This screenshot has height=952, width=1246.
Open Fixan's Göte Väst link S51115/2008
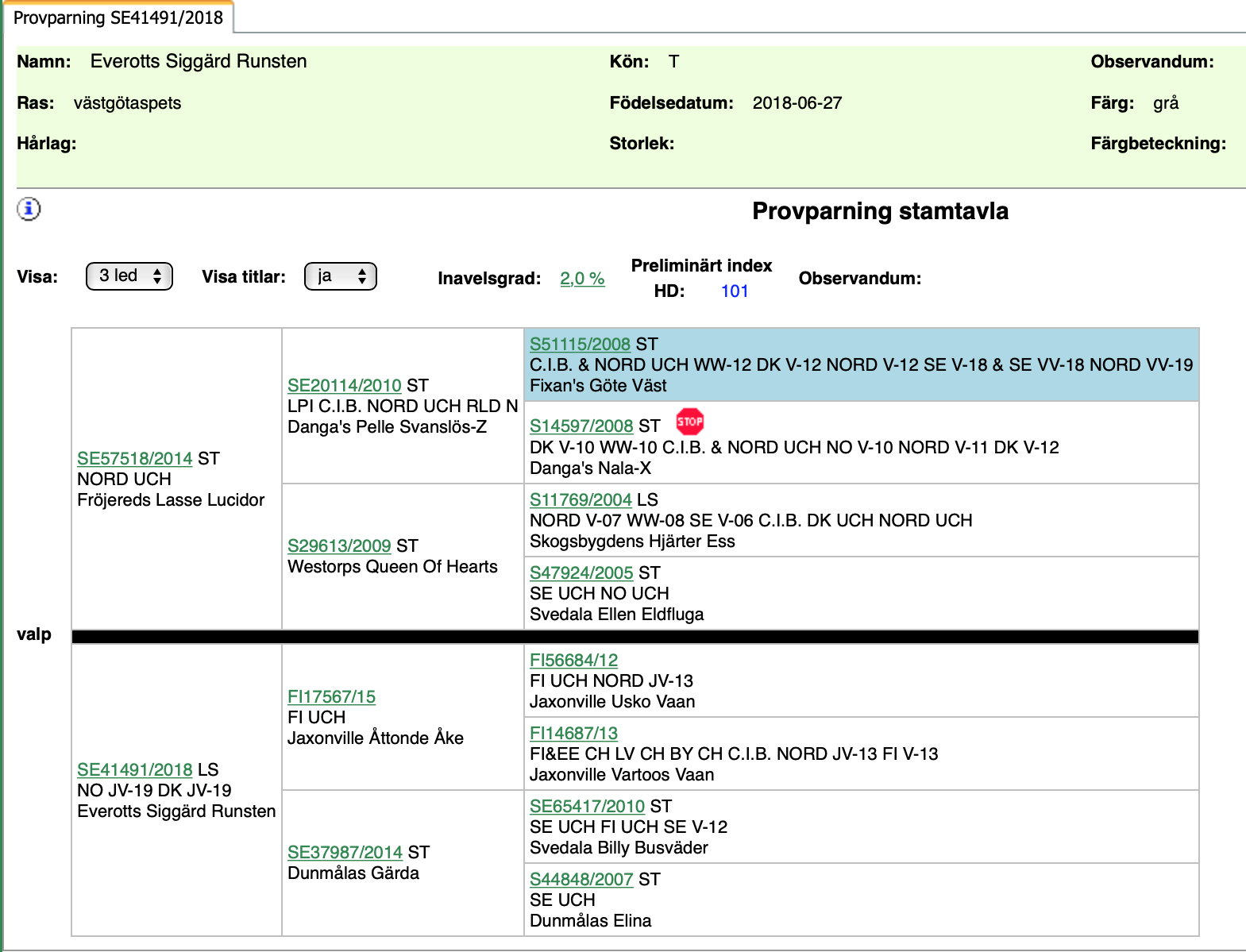[580, 345]
